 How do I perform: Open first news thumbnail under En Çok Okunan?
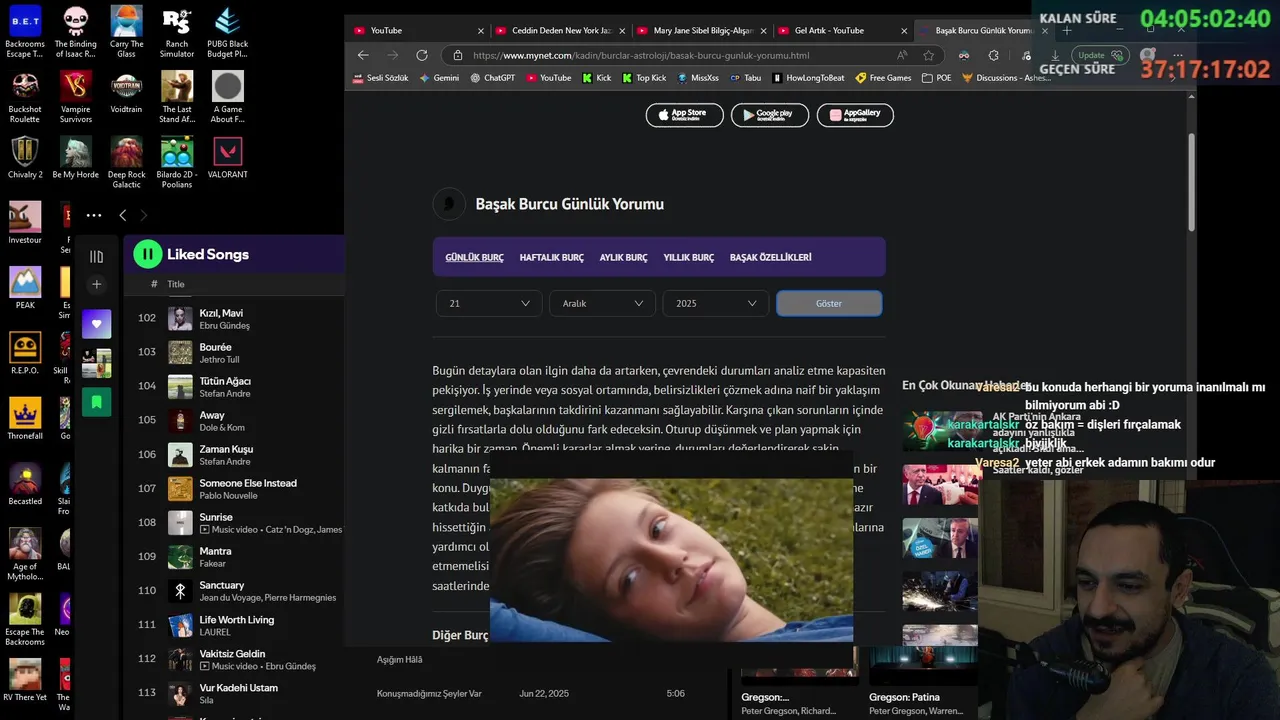pos(940,431)
